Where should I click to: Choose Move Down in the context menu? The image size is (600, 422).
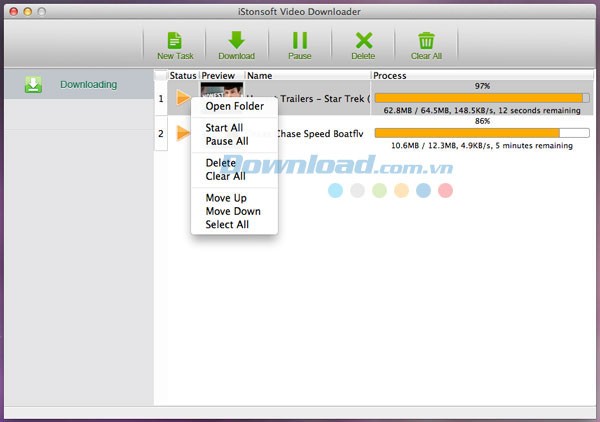pyautogui.click(x=233, y=211)
